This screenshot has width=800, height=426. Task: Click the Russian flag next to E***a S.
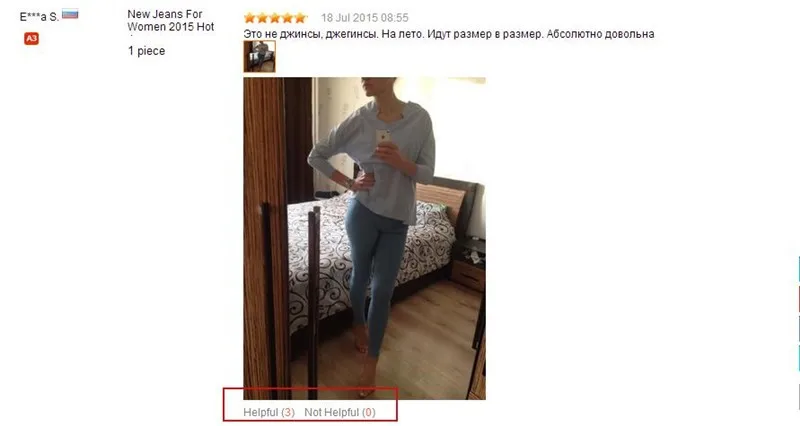[x=70, y=14]
